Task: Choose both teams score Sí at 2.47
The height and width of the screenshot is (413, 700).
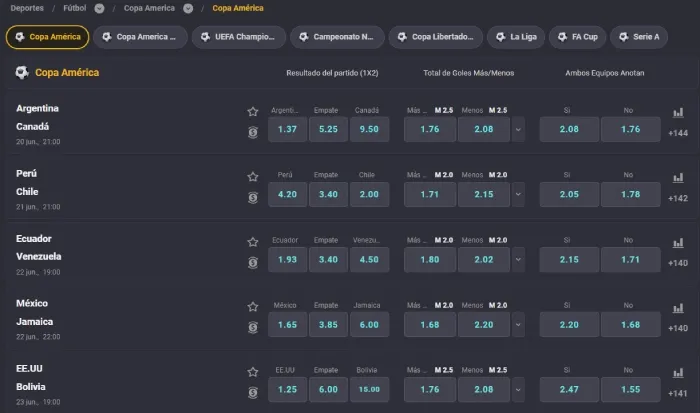Action: (569, 389)
